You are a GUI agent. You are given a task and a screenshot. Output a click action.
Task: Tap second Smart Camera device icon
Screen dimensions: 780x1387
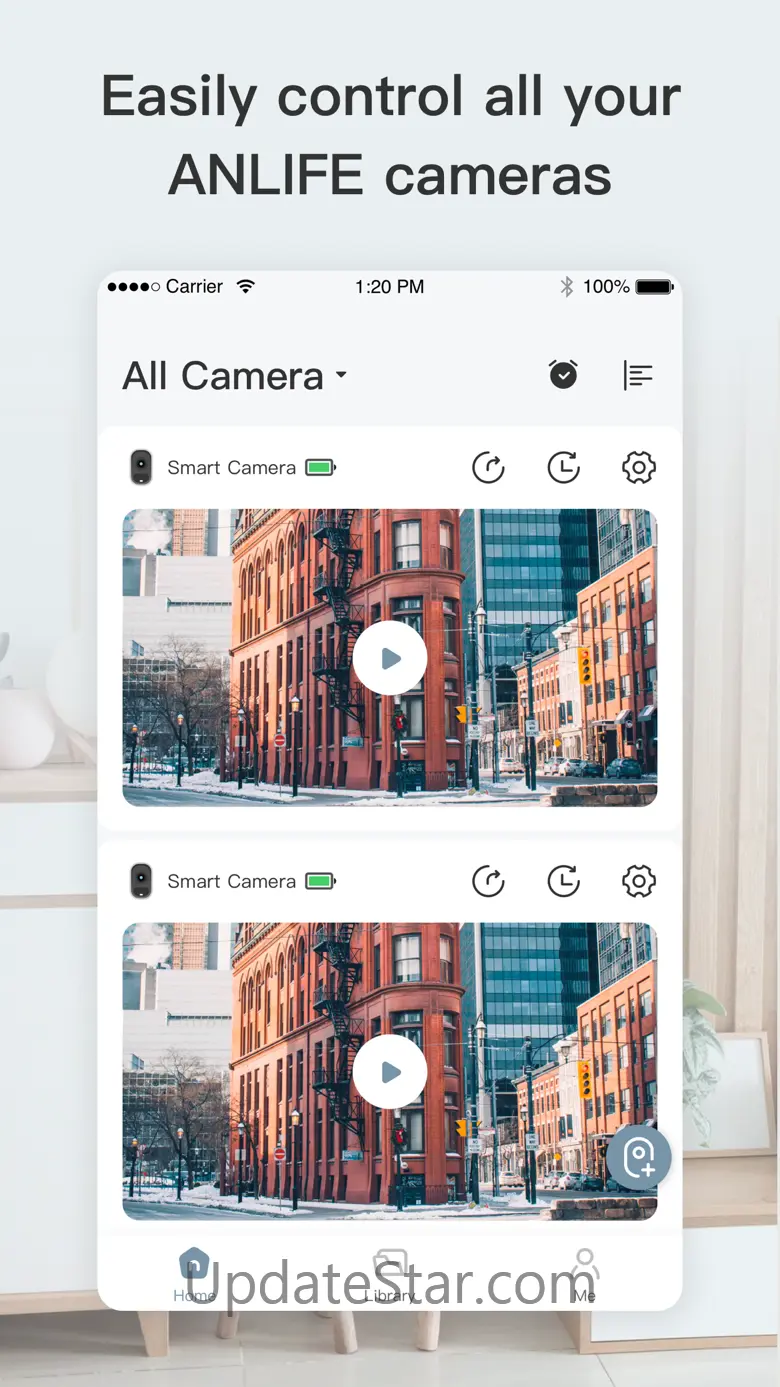(x=142, y=881)
